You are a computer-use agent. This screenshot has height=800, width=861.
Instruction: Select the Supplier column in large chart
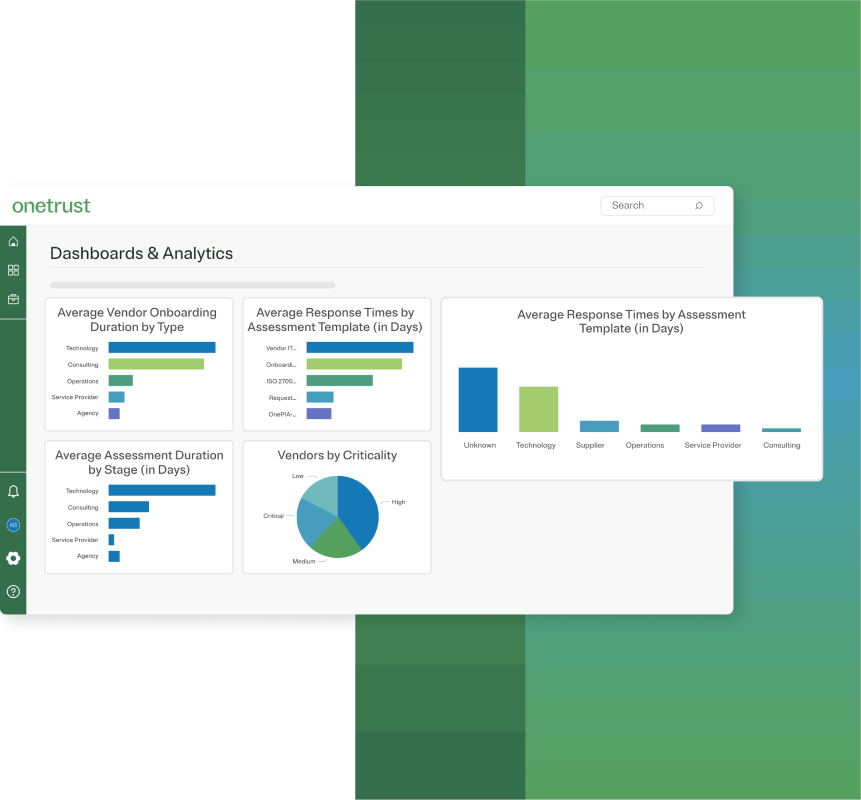[599, 426]
